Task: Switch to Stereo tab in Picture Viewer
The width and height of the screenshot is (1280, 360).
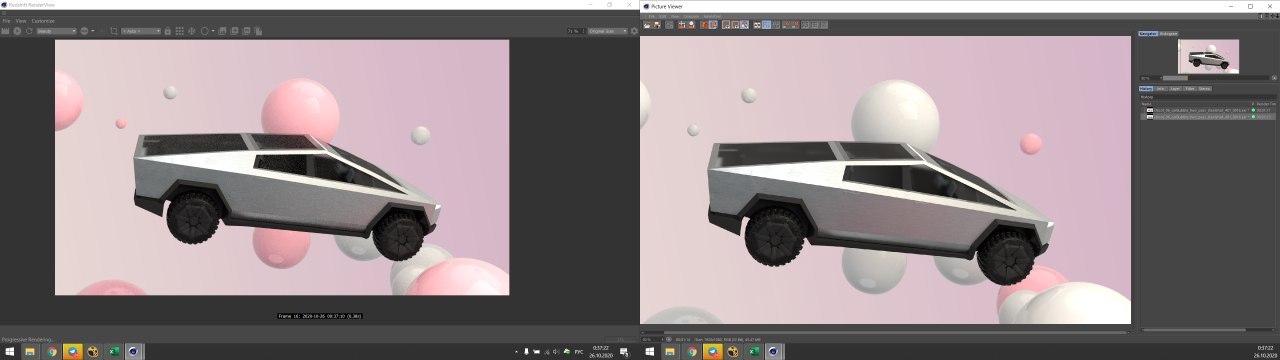Action: (1205, 89)
